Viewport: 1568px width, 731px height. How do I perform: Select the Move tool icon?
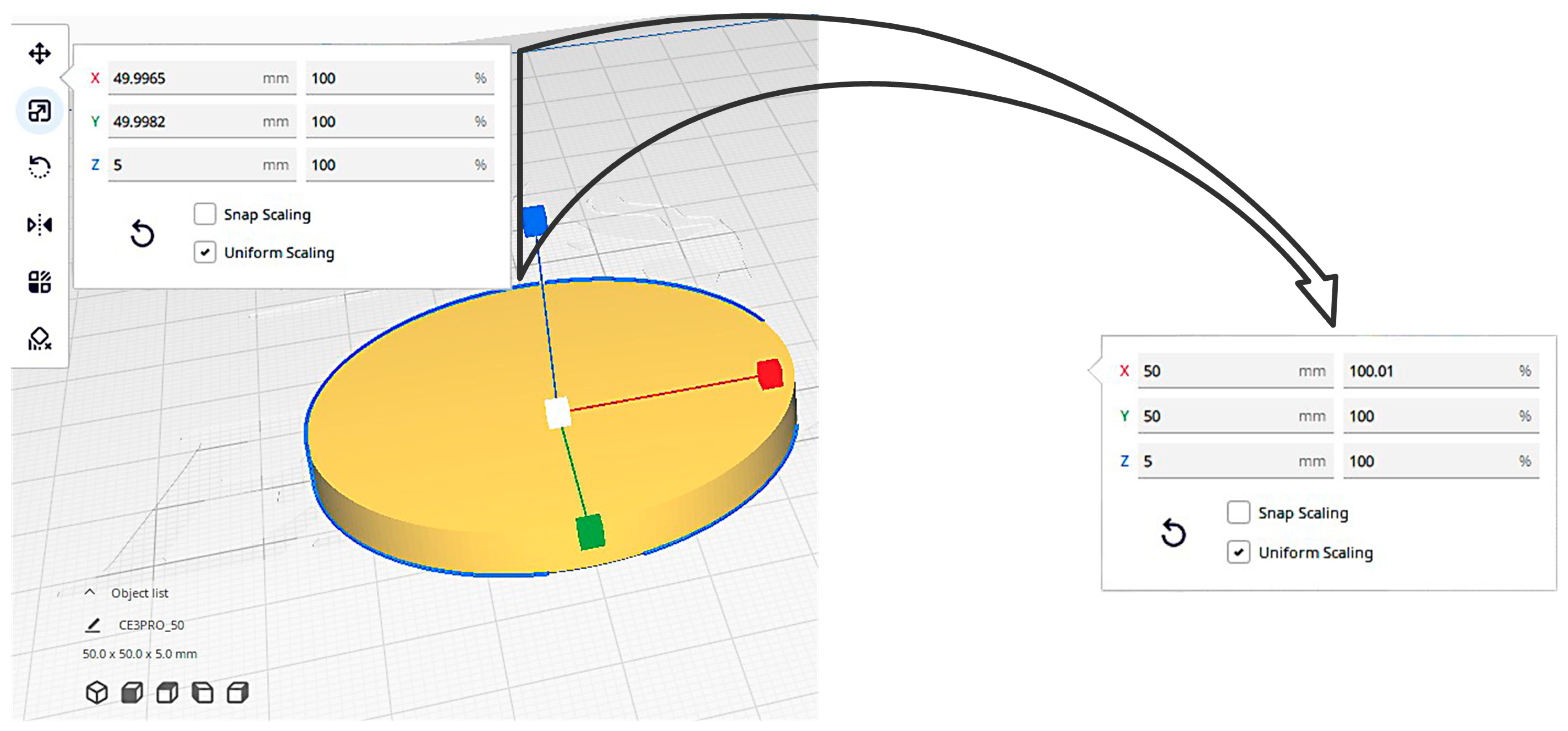tap(40, 53)
